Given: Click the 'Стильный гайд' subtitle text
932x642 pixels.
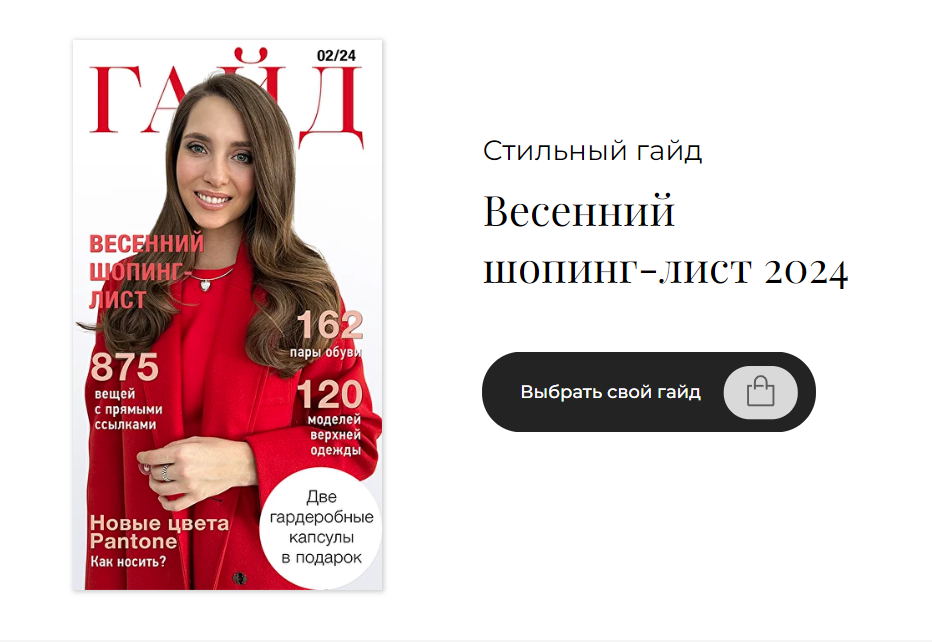Looking at the screenshot, I should (592, 151).
